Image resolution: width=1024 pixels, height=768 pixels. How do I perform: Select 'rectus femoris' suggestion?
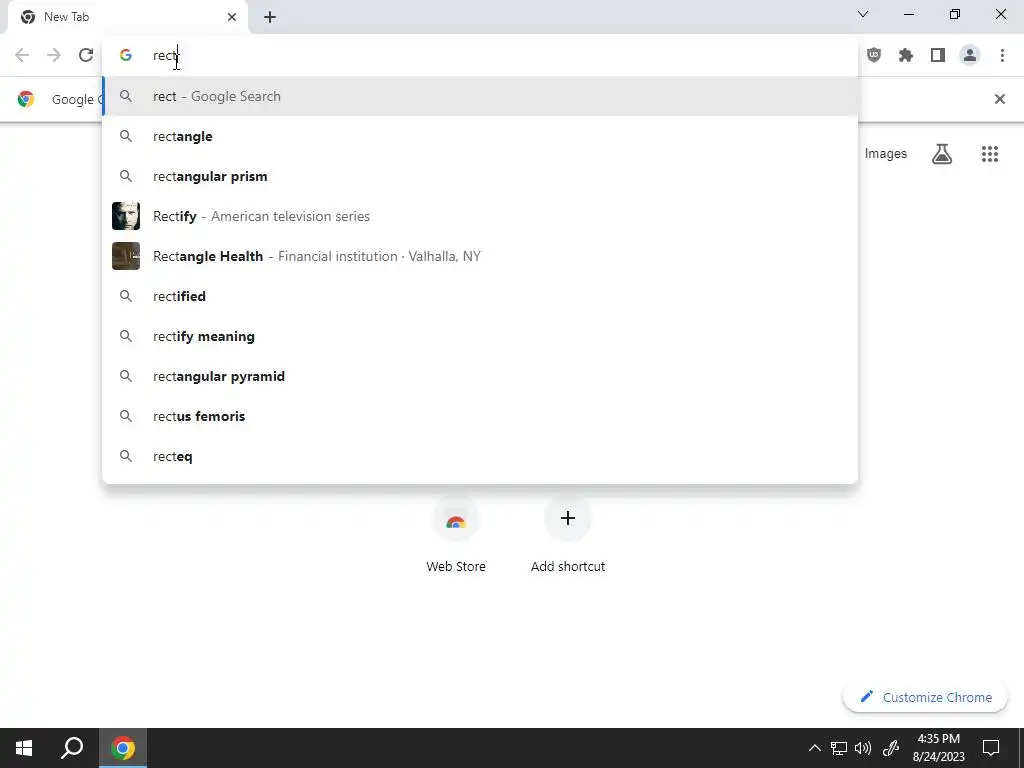[480, 416]
